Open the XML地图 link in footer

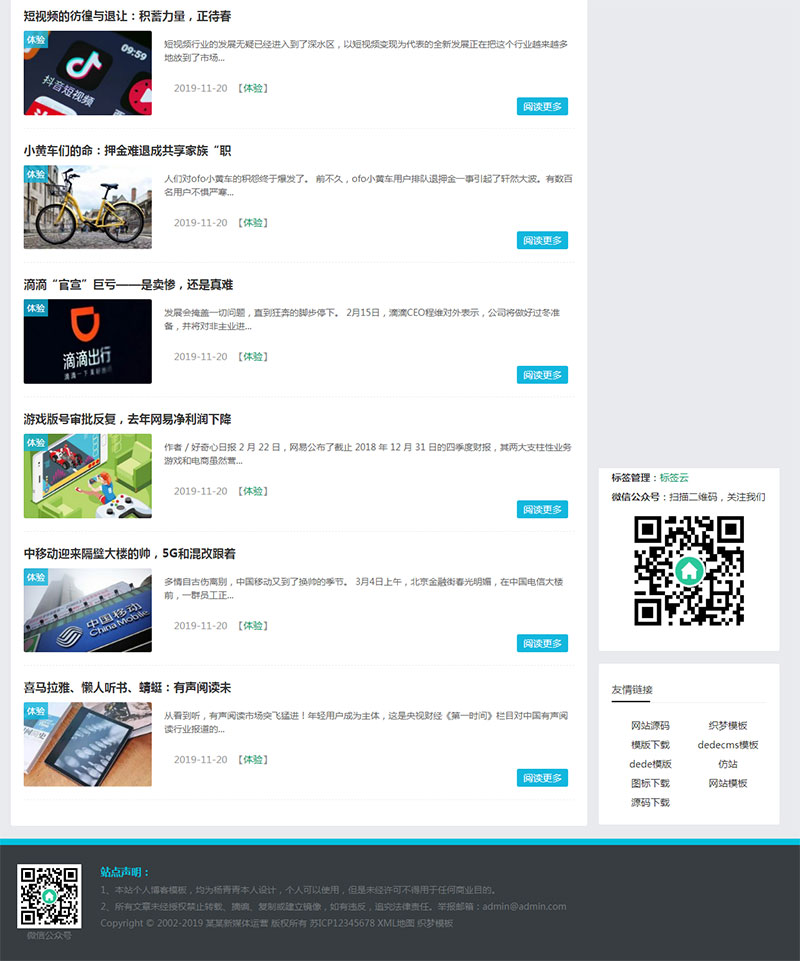tap(395, 924)
